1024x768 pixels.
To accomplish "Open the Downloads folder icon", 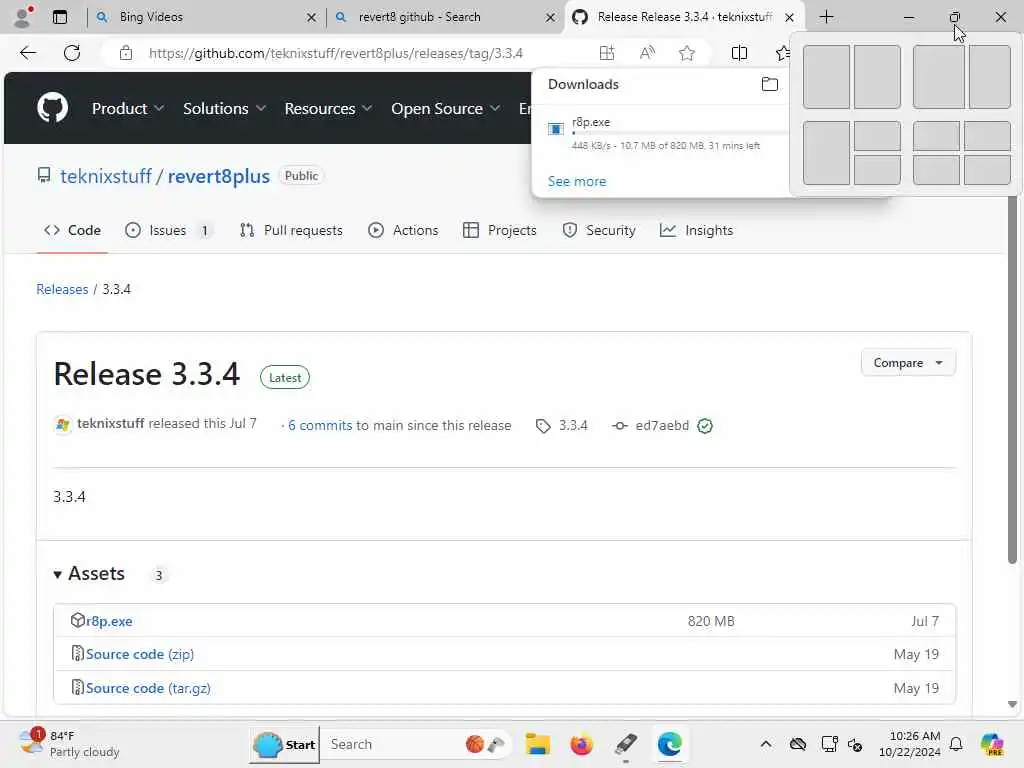I will [x=770, y=84].
